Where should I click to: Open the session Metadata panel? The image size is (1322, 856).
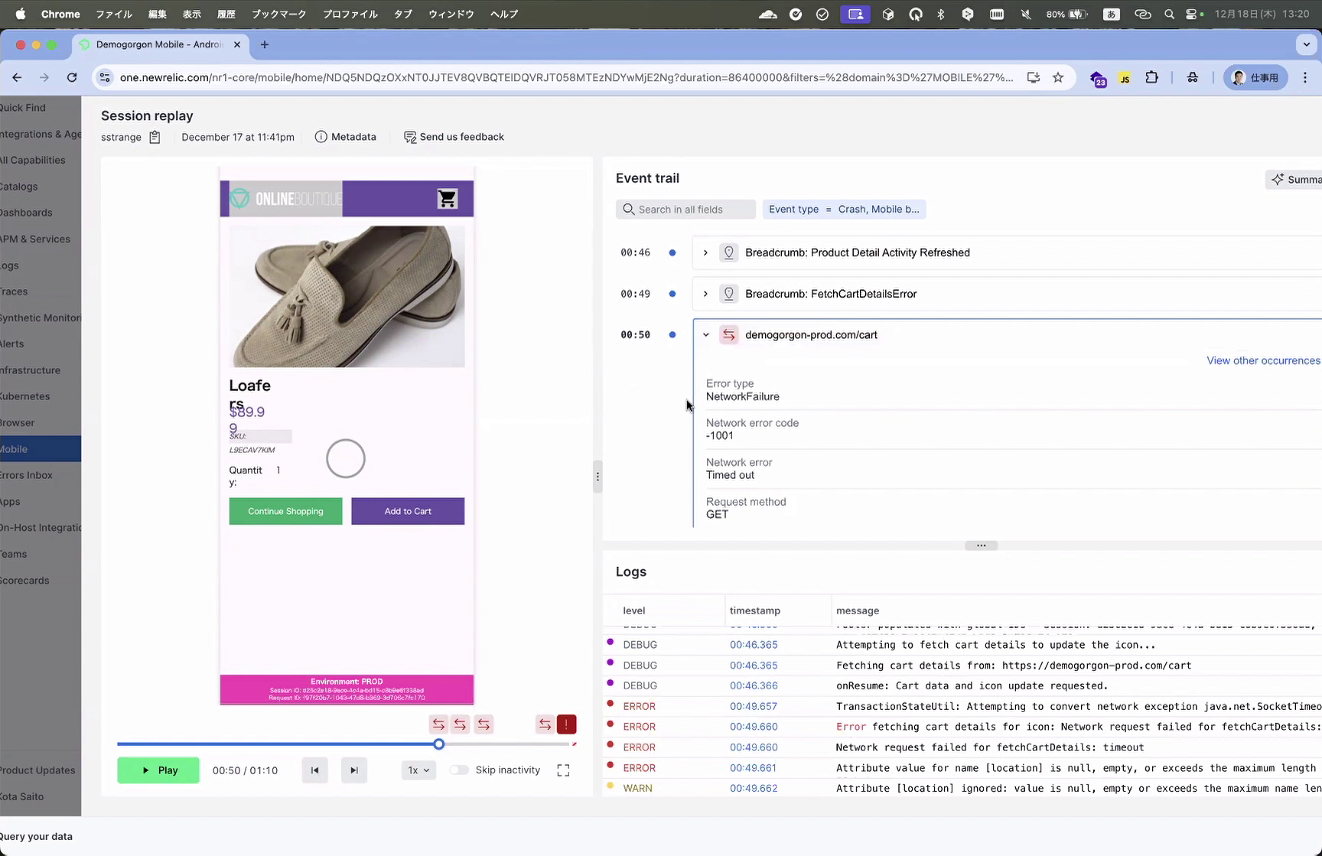click(x=345, y=137)
